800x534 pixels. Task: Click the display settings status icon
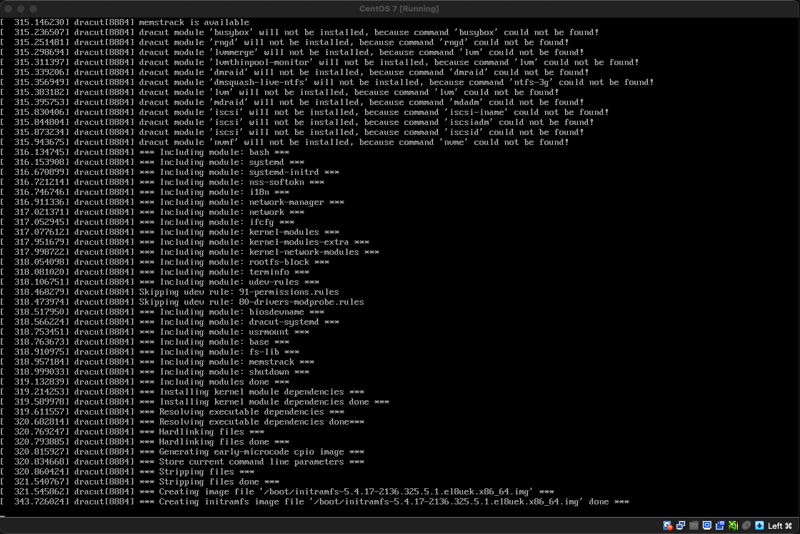(707, 525)
